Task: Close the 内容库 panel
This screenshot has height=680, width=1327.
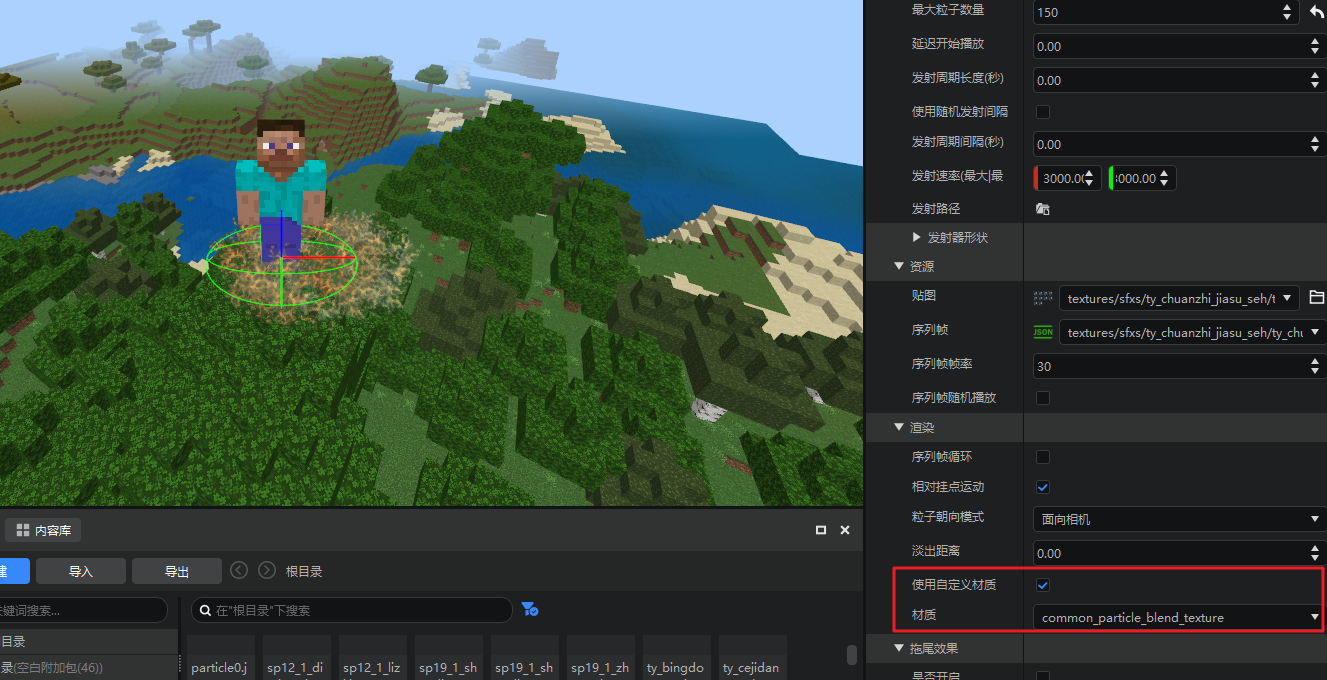Action: point(845,530)
